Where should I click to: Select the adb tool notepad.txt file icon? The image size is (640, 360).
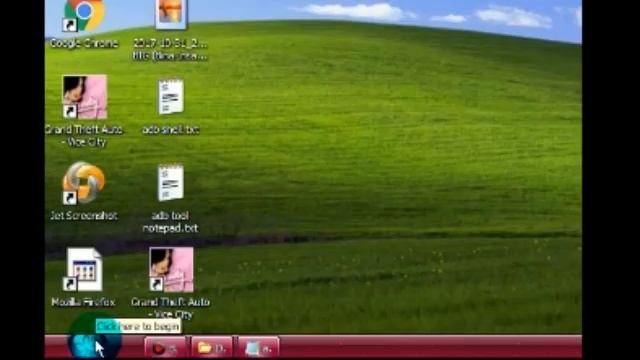point(171,183)
